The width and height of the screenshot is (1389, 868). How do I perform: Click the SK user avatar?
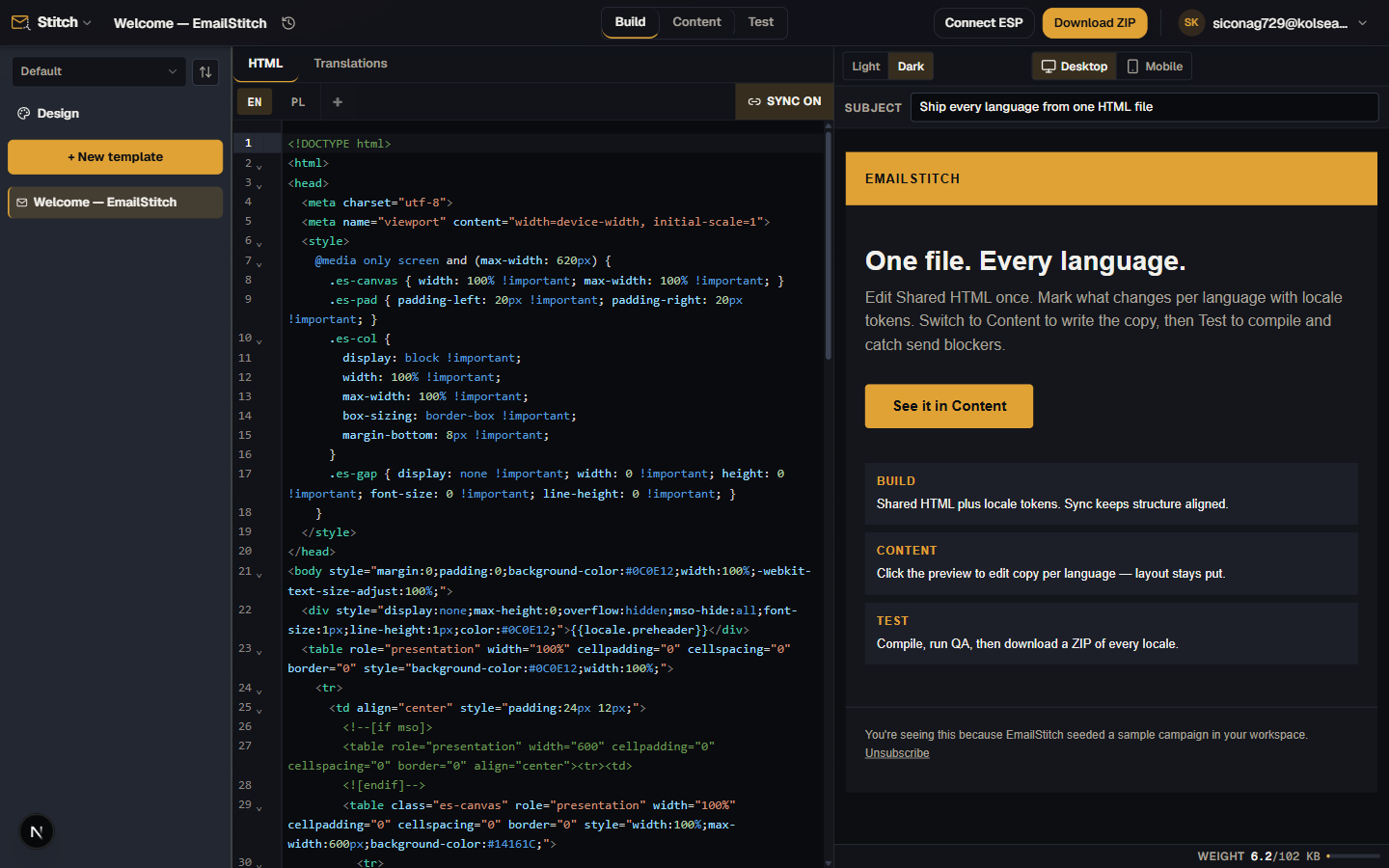tap(1191, 22)
